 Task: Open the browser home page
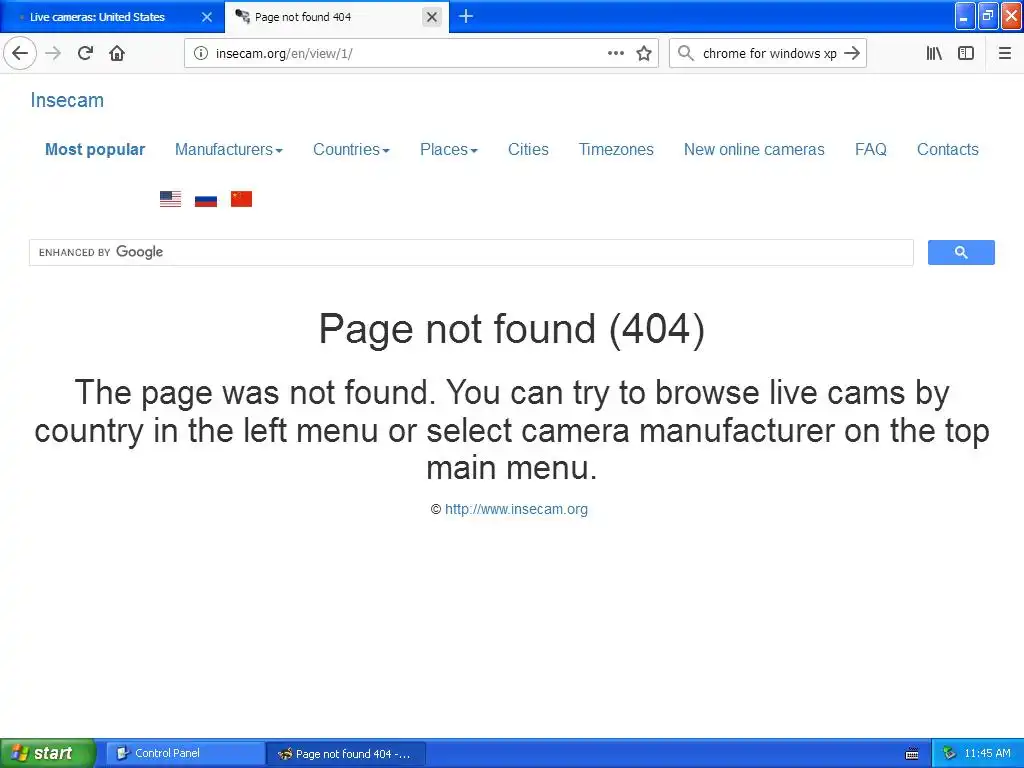[x=117, y=53]
